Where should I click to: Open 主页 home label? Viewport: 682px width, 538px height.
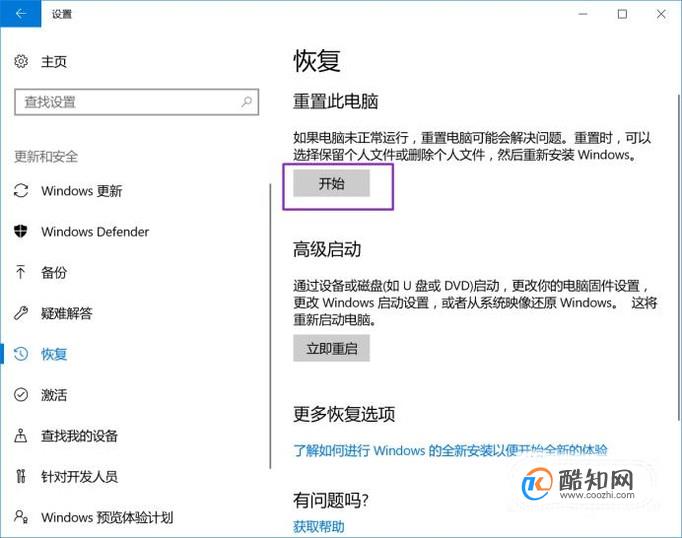pyautogui.click(x=54, y=62)
